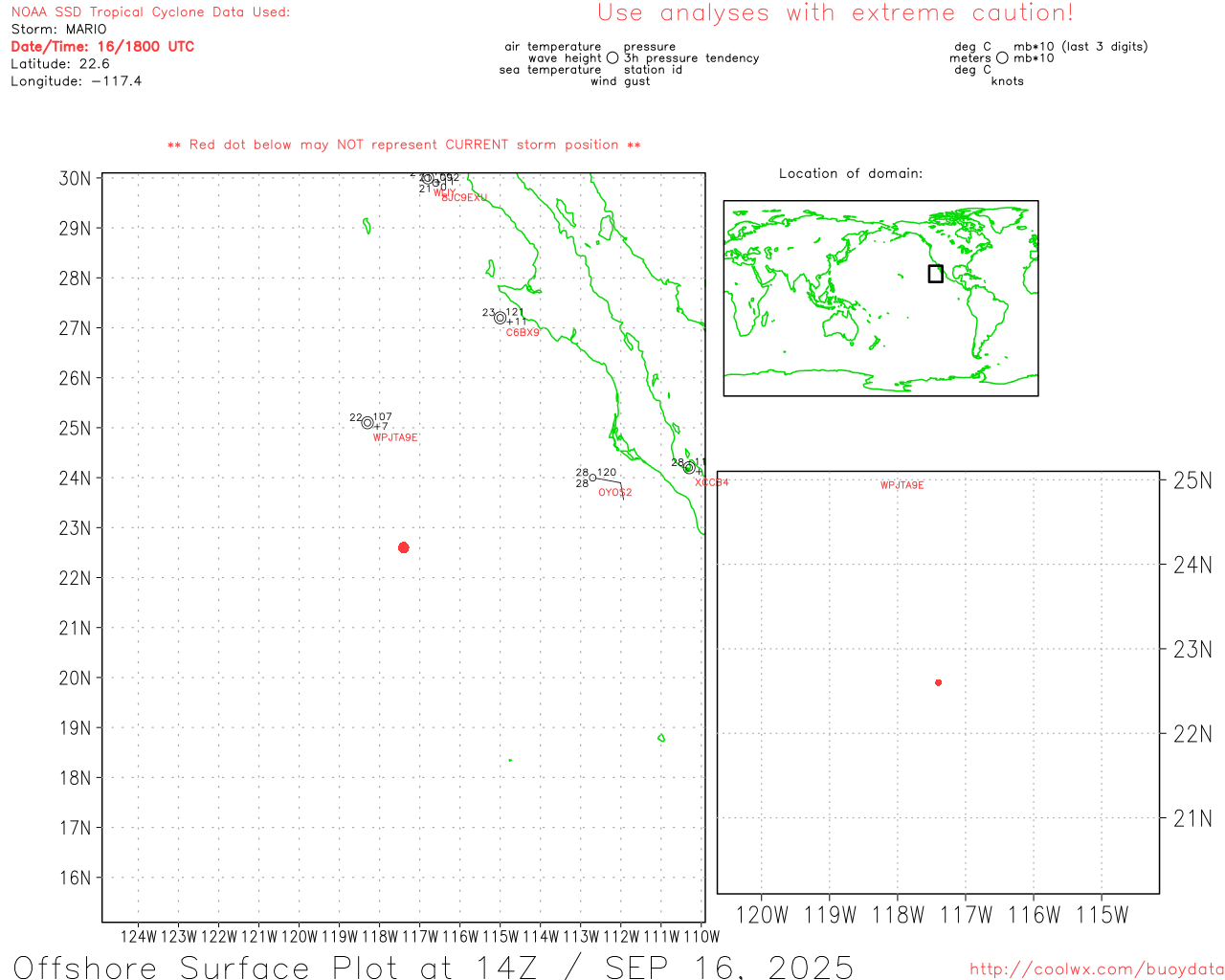Click the 16N latitude axis label
This screenshot has width=1225, height=980.
(x=76, y=879)
